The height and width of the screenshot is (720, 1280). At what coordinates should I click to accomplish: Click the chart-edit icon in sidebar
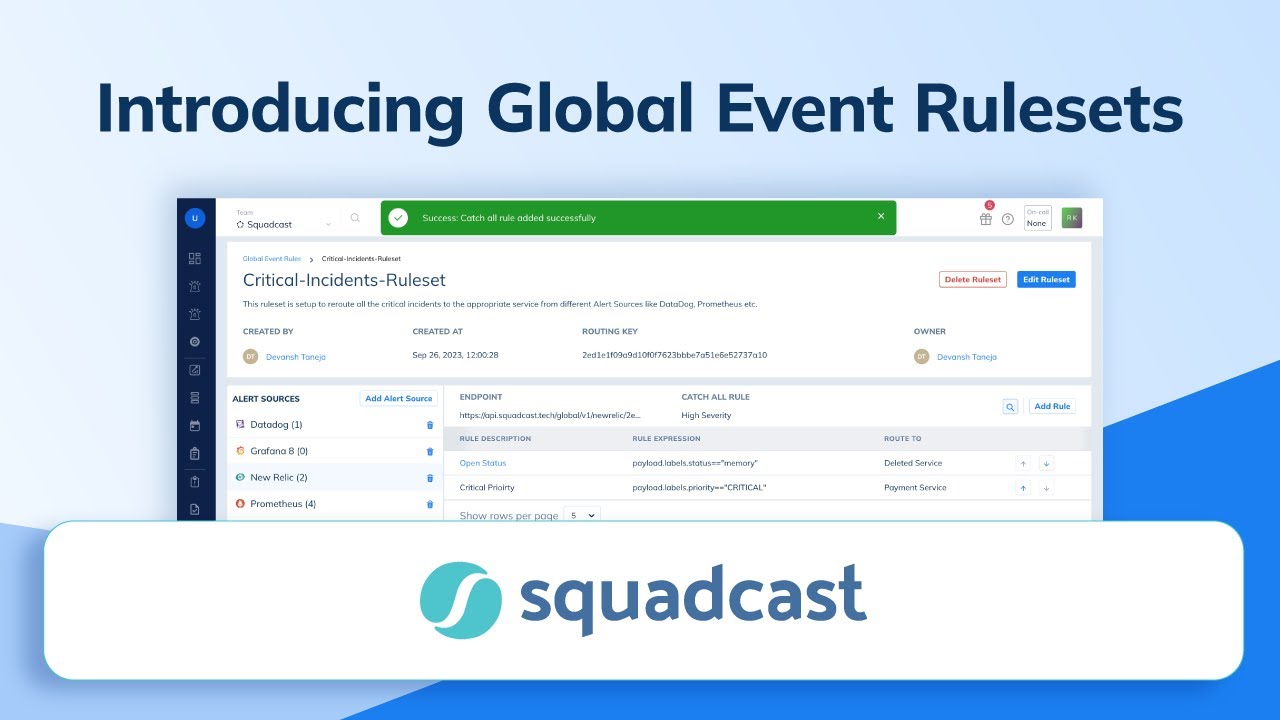point(195,370)
